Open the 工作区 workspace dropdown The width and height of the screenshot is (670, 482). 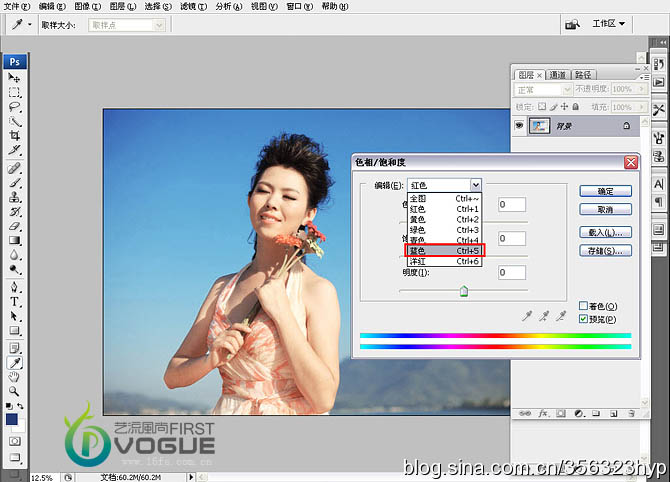point(608,23)
